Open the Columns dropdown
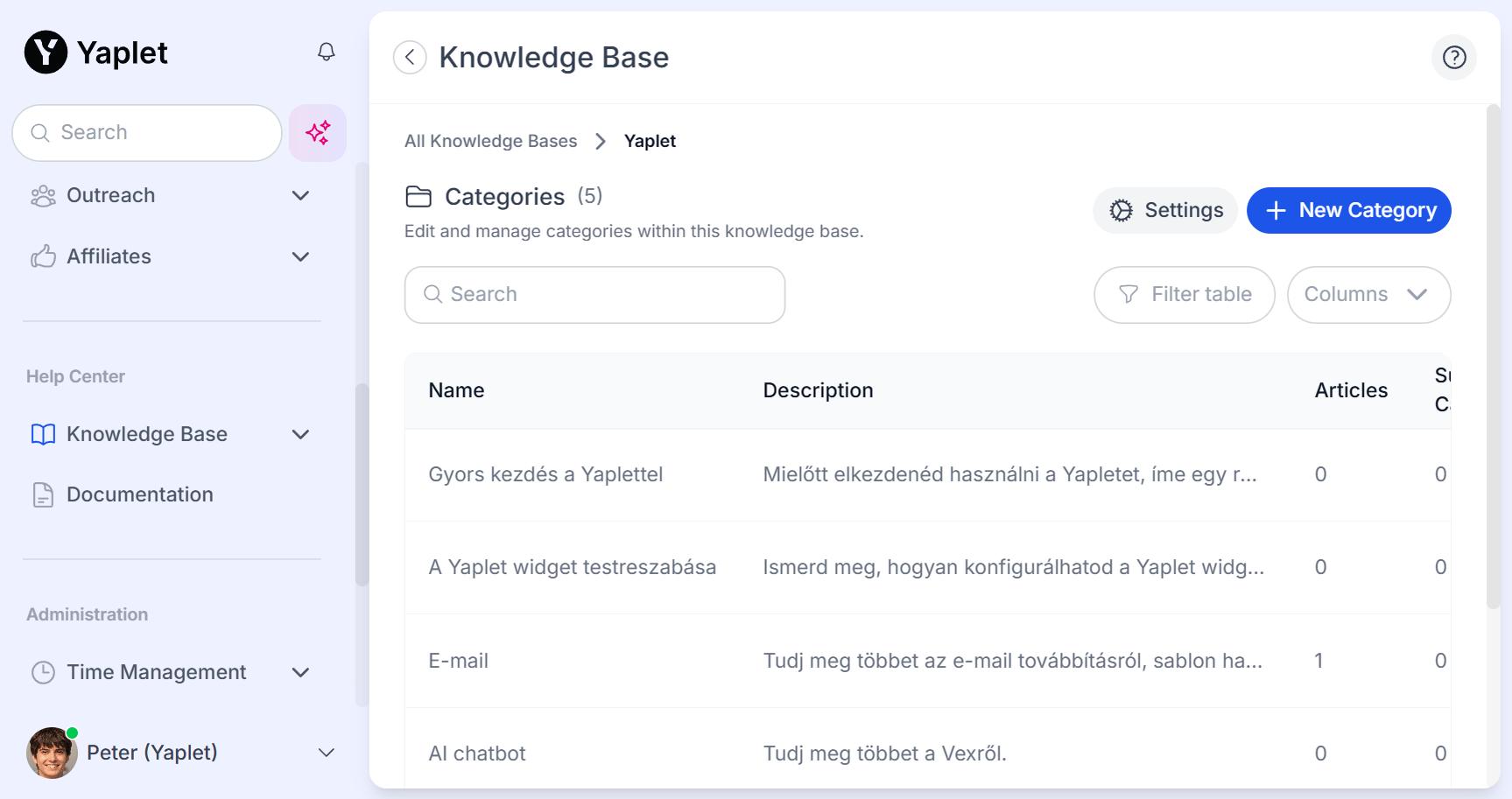 (1368, 295)
